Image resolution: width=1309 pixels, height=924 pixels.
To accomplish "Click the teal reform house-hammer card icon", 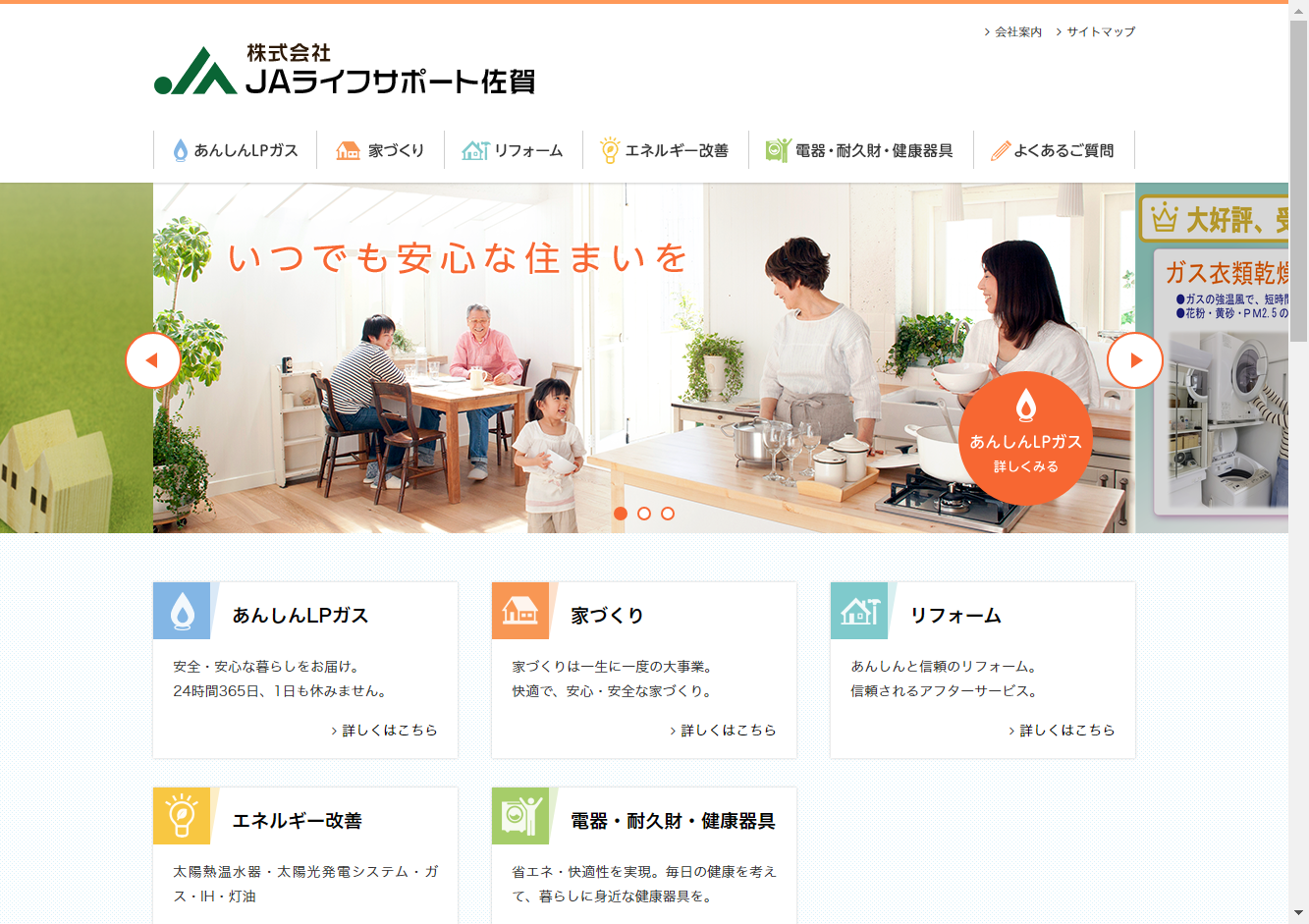I will [x=859, y=611].
